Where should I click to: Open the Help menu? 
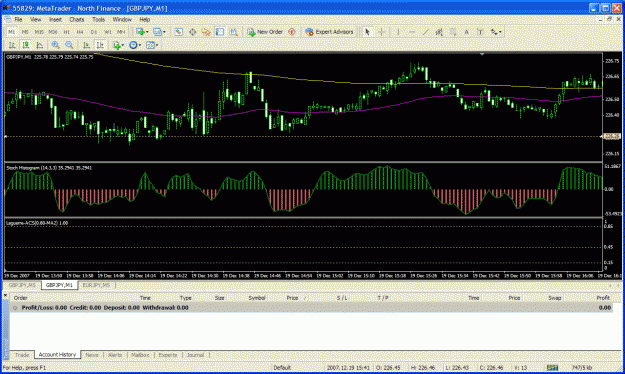point(145,19)
